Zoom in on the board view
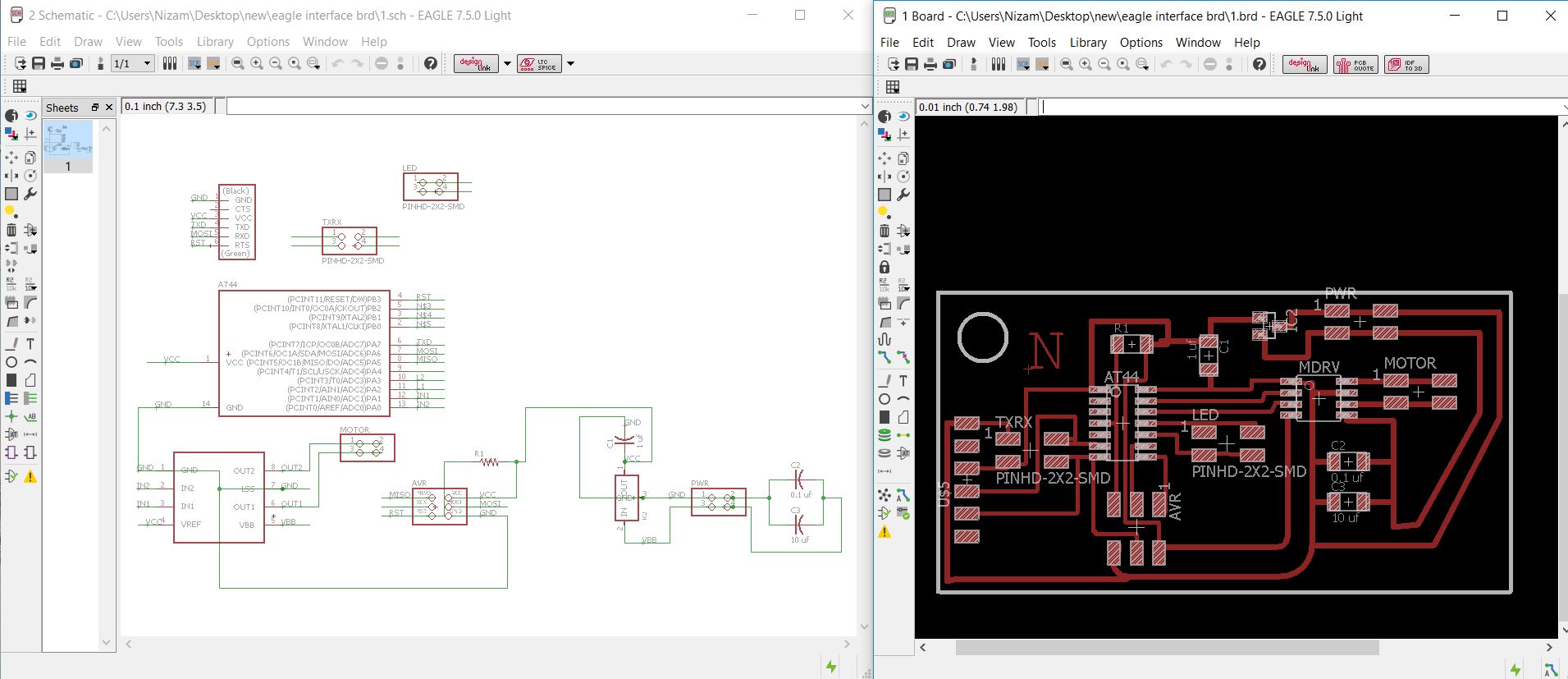 1086,64
